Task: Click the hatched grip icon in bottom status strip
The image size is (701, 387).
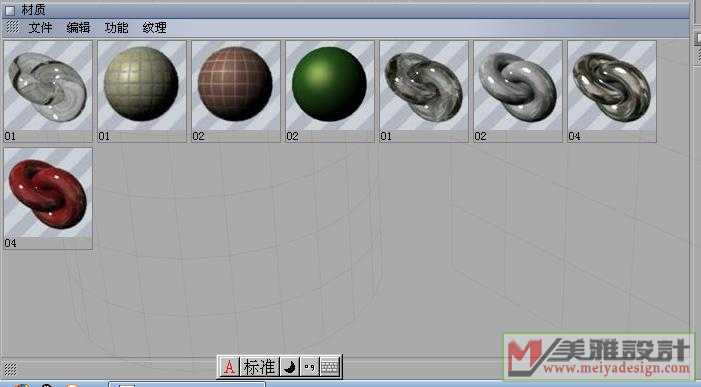Action: tap(10, 369)
